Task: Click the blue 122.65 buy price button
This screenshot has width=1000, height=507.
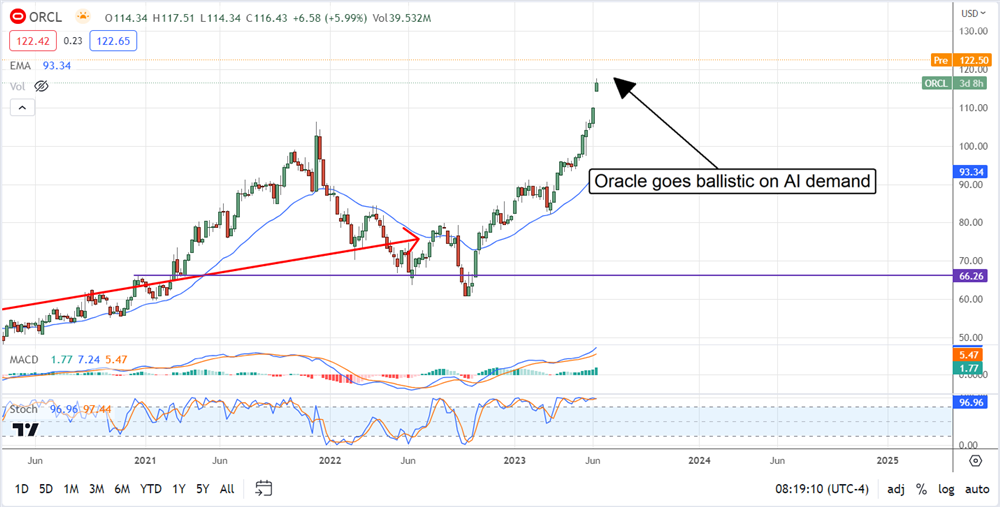Action: pos(112,41)
